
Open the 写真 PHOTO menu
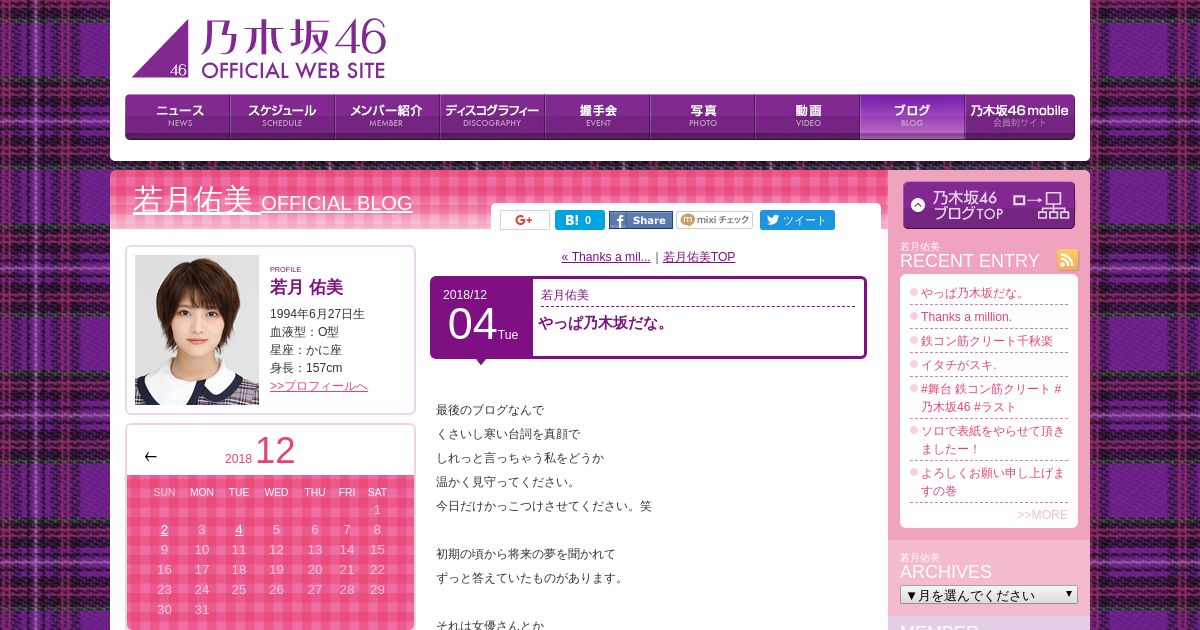click(702, 117)
